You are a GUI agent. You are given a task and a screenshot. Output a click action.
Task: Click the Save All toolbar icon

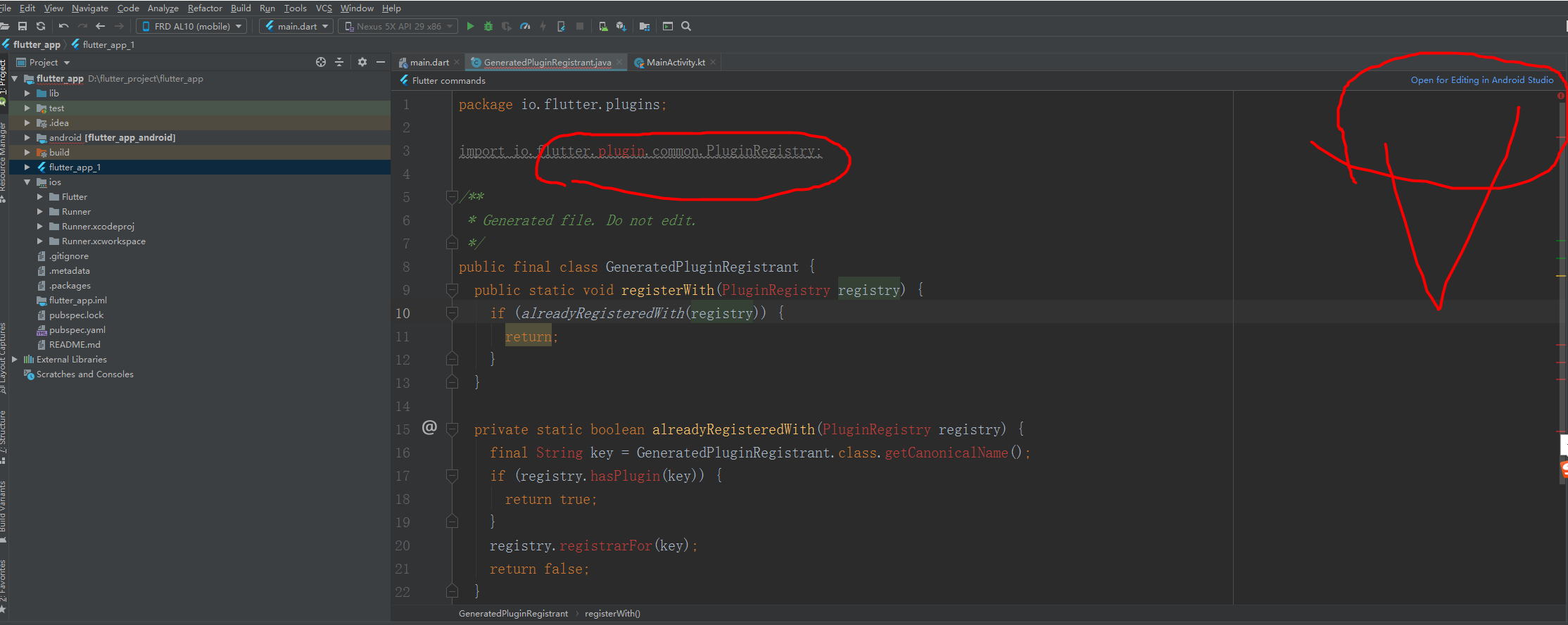point(23,26)
